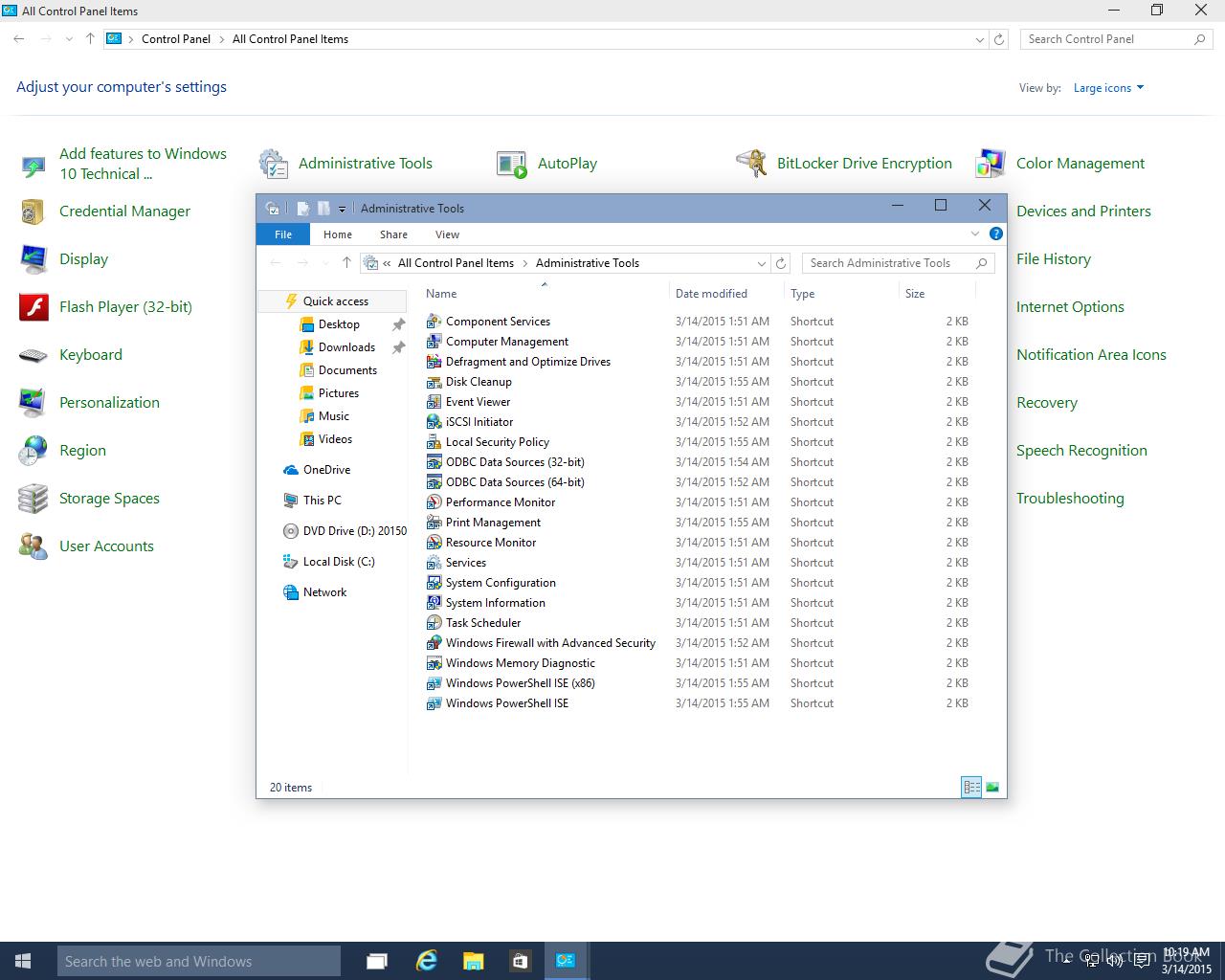This screenshot has height=980, width=1225.
Task: Open the Share ribbon tab
Action: pos(393,234)
